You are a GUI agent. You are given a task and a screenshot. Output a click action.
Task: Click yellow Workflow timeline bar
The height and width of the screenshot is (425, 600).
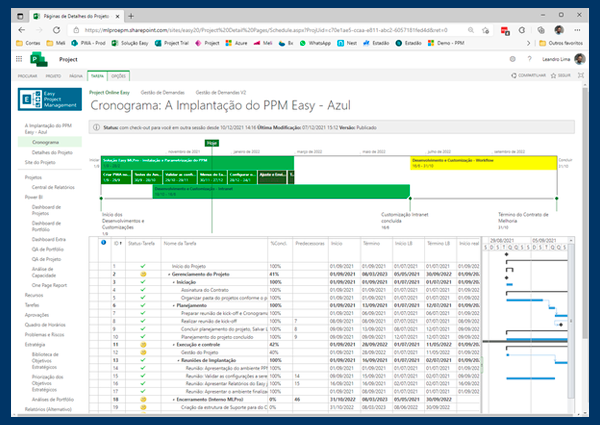click(483, 163)
